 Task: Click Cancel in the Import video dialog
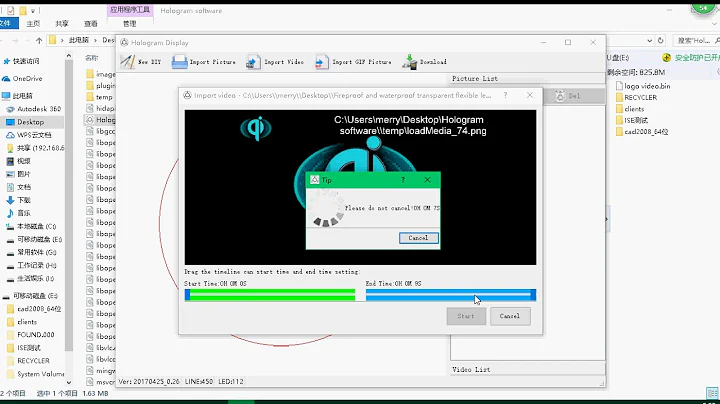(510, 316)
